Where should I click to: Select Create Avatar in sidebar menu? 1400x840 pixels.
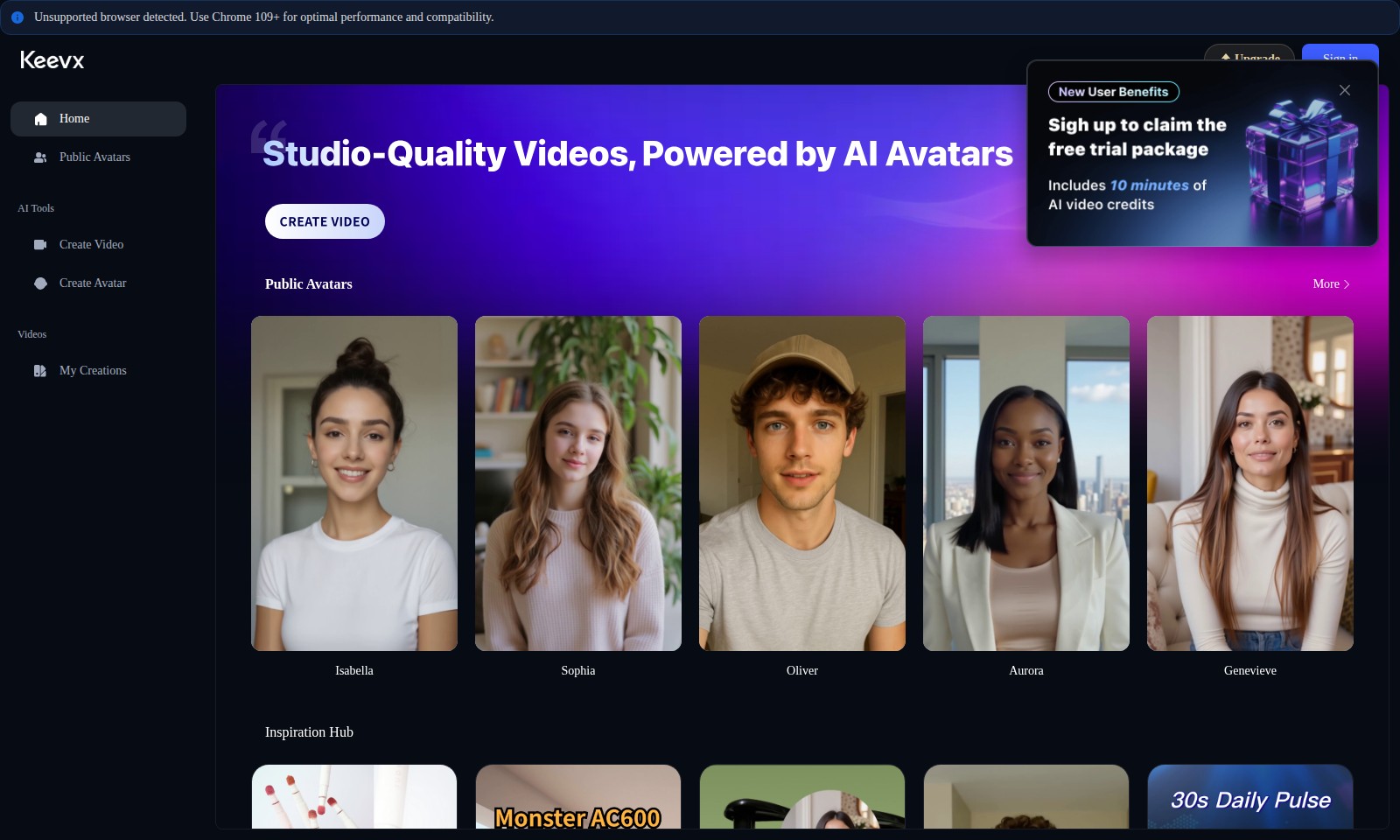pos(98,283)
